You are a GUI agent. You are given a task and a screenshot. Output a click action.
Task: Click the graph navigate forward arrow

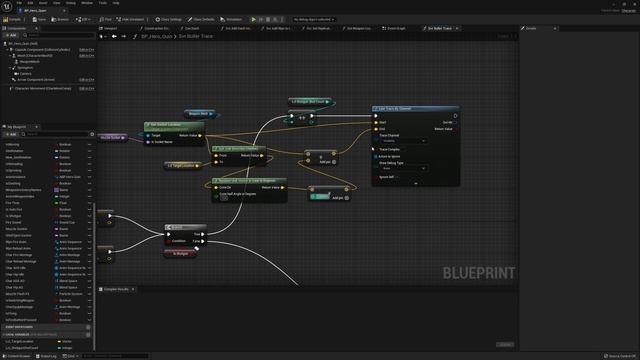click(123, 36)
